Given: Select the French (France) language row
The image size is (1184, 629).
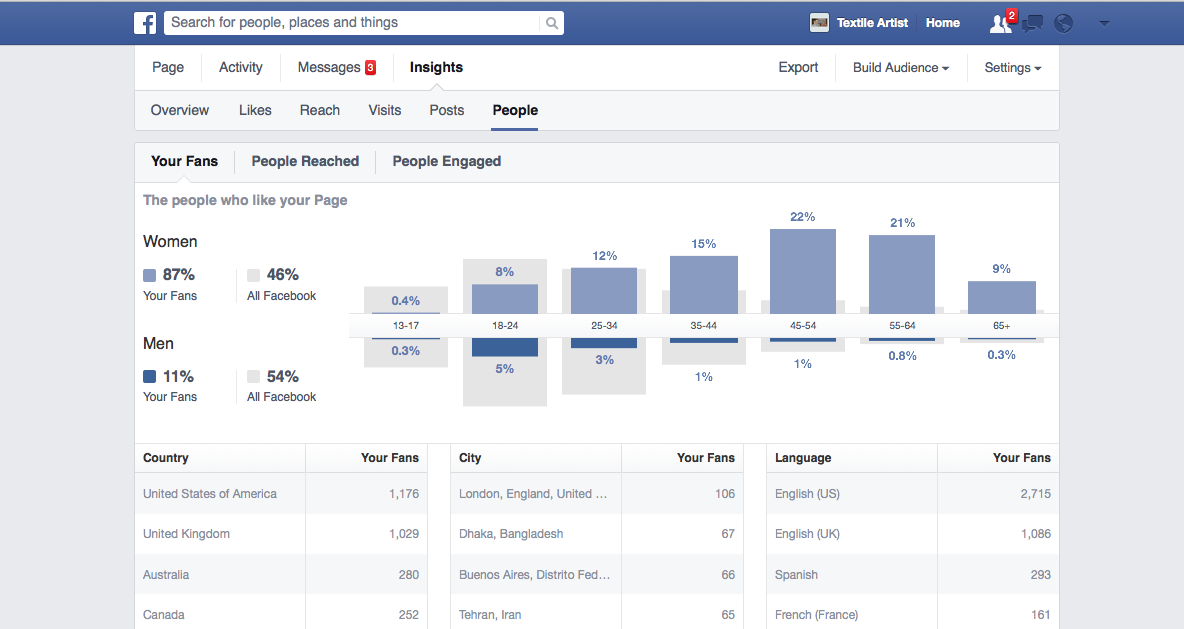Looking at the screenshot, I should pyautogui.click(x=913, y=614).
